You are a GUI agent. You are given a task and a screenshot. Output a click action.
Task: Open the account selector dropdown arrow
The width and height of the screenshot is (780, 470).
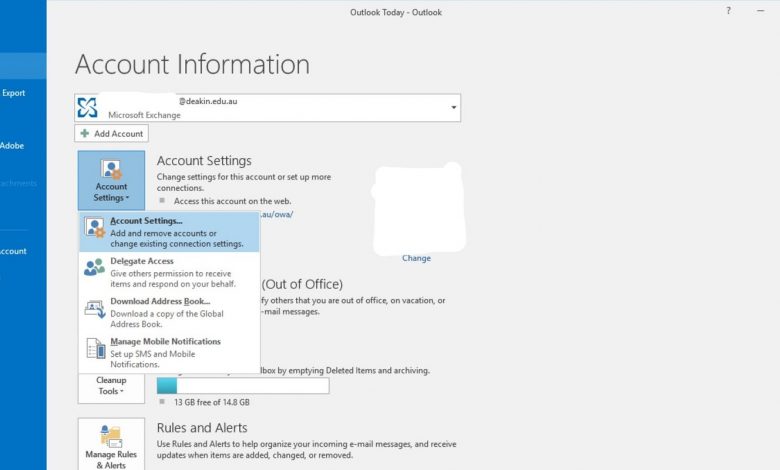(x=454, y=107)
